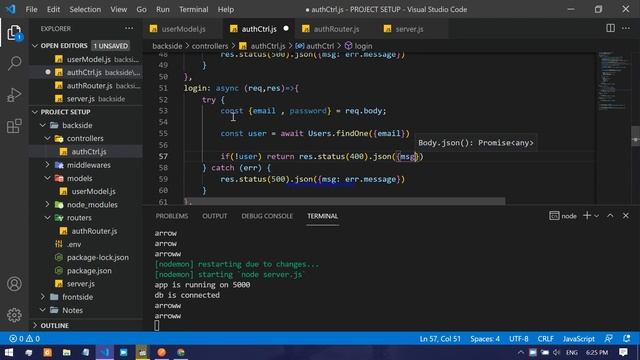Change encoding via UTF-8 status entry
640x360 pixels.
click(518, 338)
